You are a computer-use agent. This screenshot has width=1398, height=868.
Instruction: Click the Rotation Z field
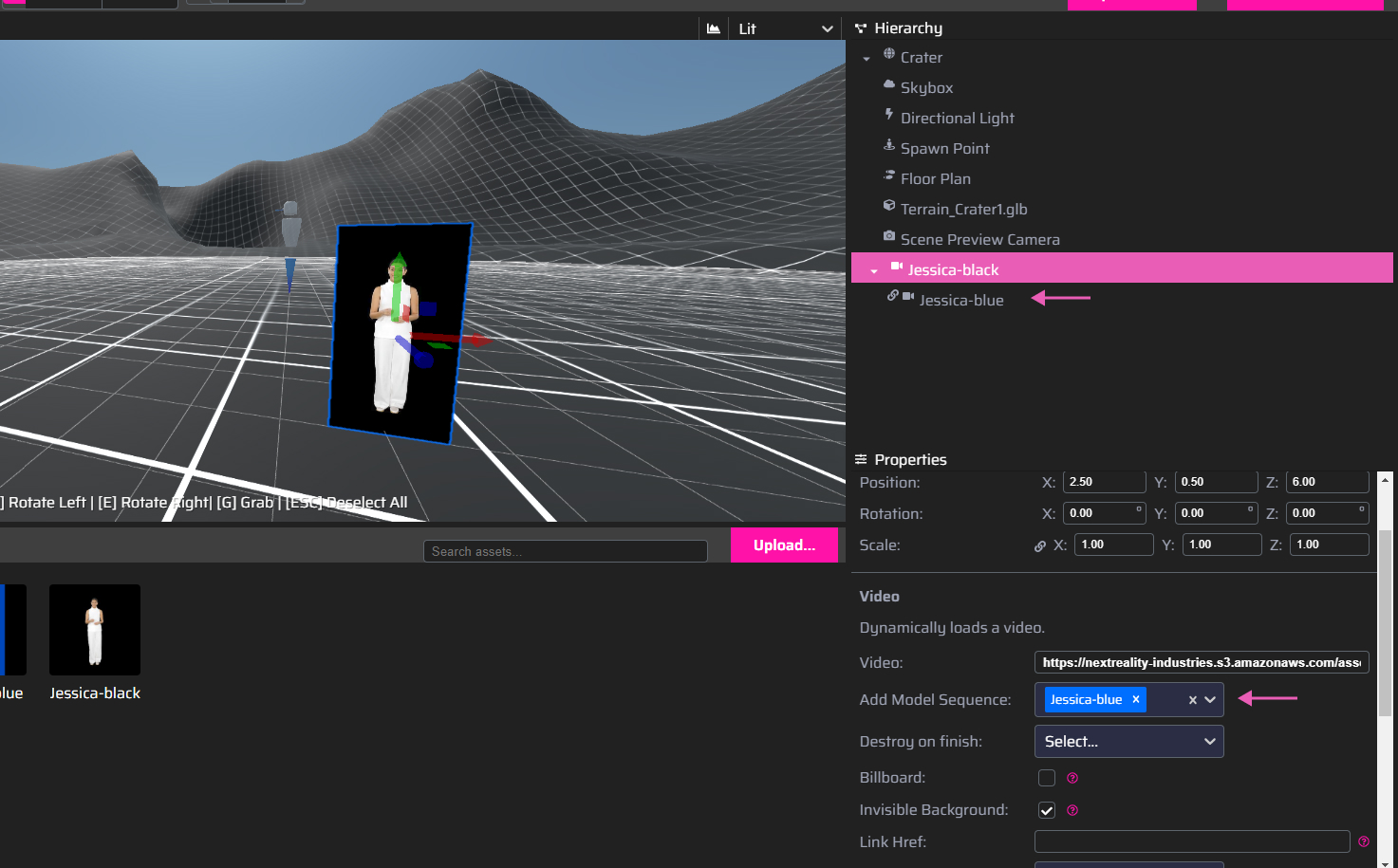1327,513
